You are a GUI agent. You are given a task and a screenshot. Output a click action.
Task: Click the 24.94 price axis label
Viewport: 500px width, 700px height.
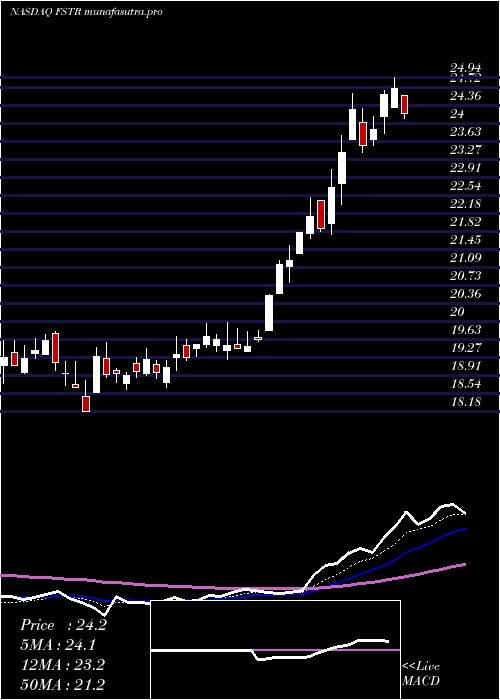coord(465,68)
